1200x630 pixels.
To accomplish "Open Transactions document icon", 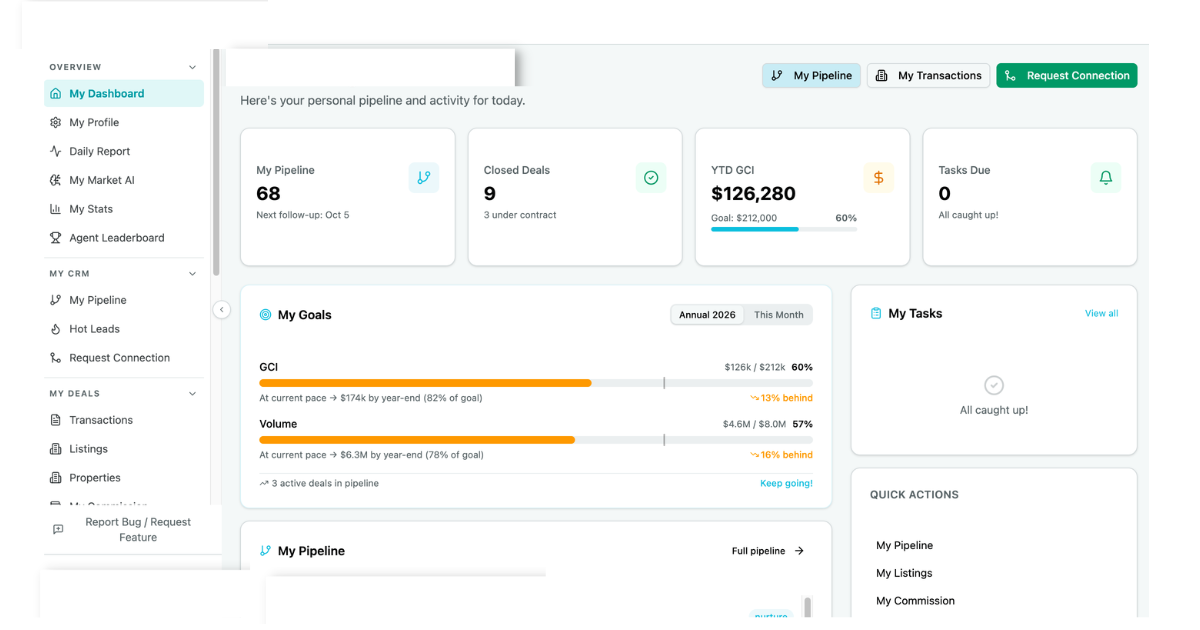I will point(56,420).
